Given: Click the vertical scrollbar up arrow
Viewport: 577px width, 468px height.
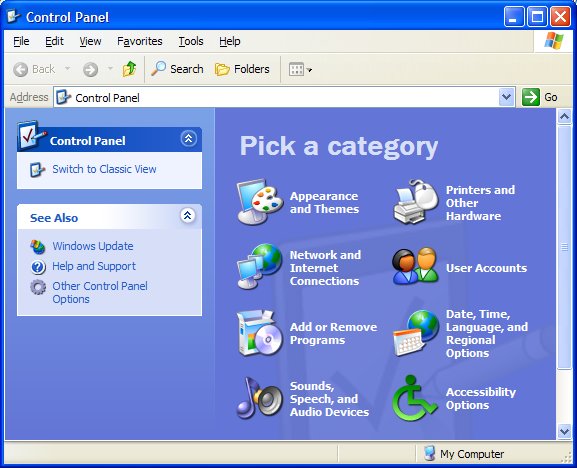Looking at the screenshot, I should 564,117.
